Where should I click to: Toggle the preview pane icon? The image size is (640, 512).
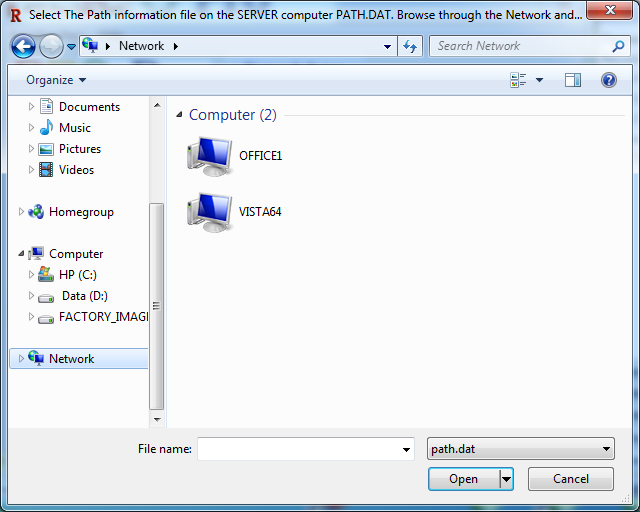572,80
